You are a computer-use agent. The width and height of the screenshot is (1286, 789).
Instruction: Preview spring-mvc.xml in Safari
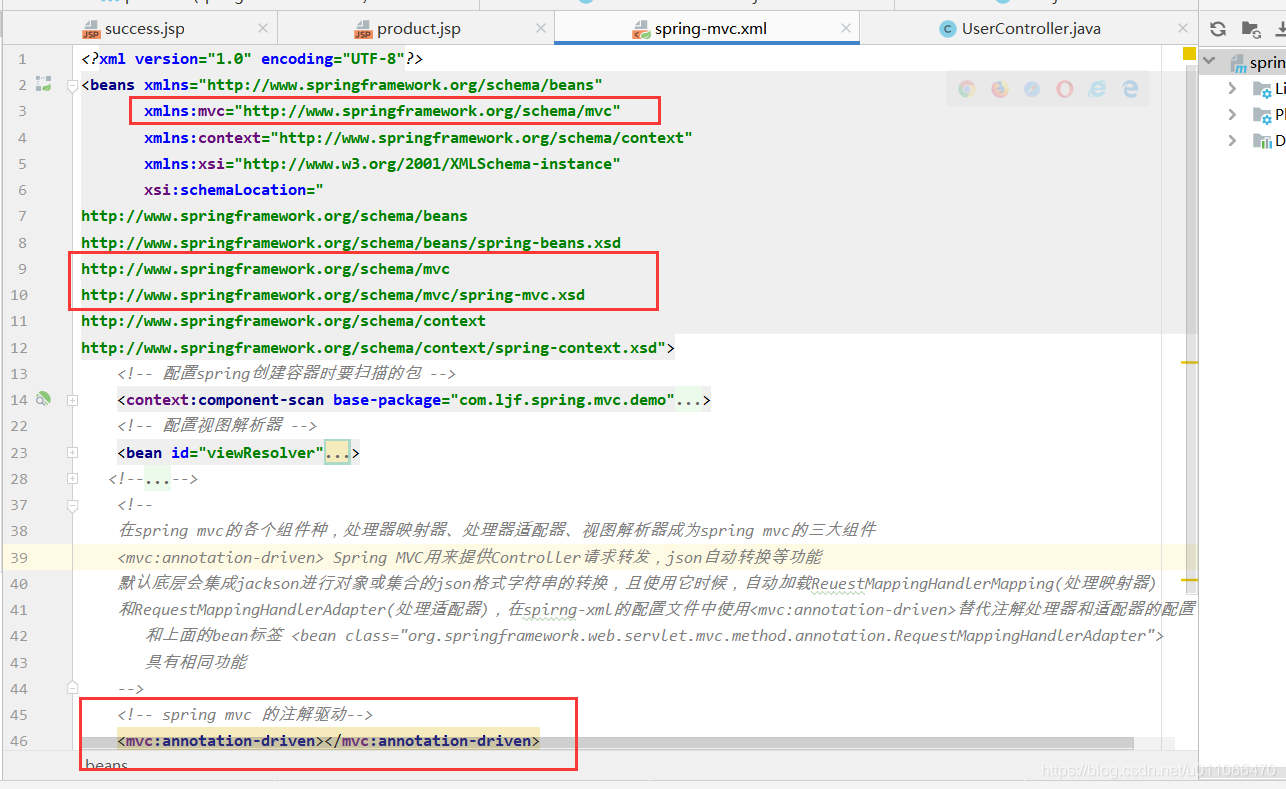click(1031, 89)
